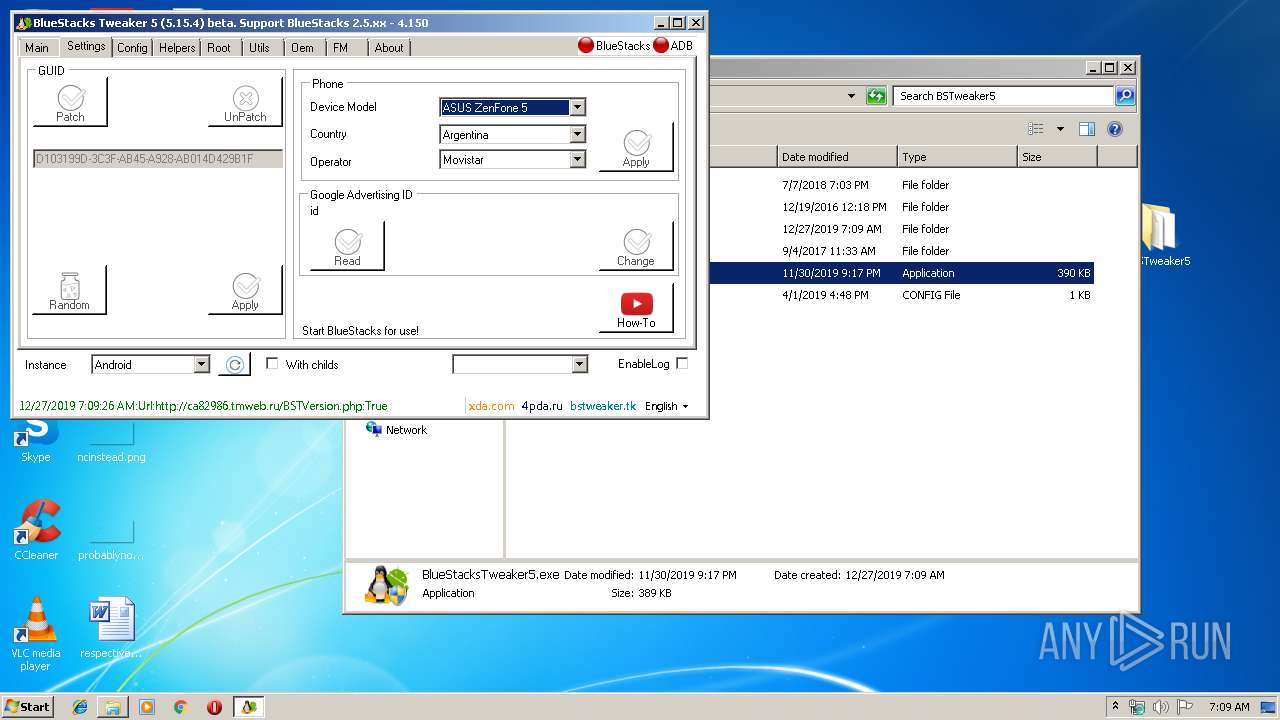Click the GUID text field
1280x720 pixels.
[158, 159]
